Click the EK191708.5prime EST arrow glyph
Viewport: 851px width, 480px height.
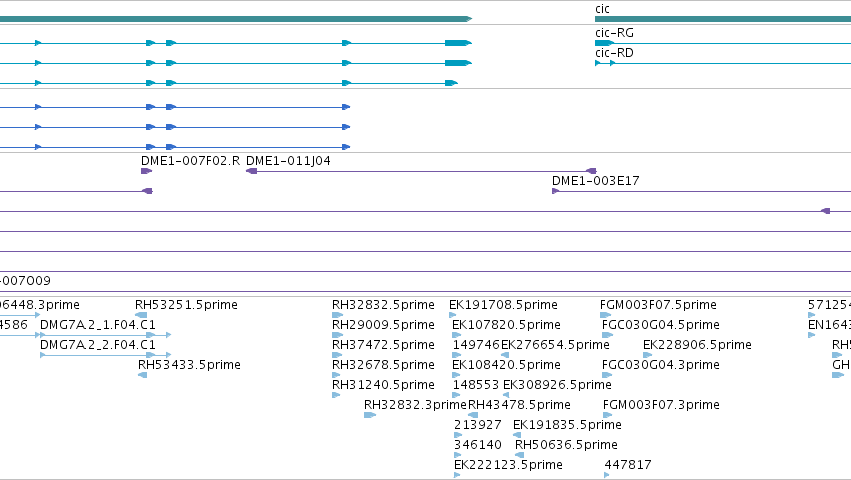tap(453, 315)
